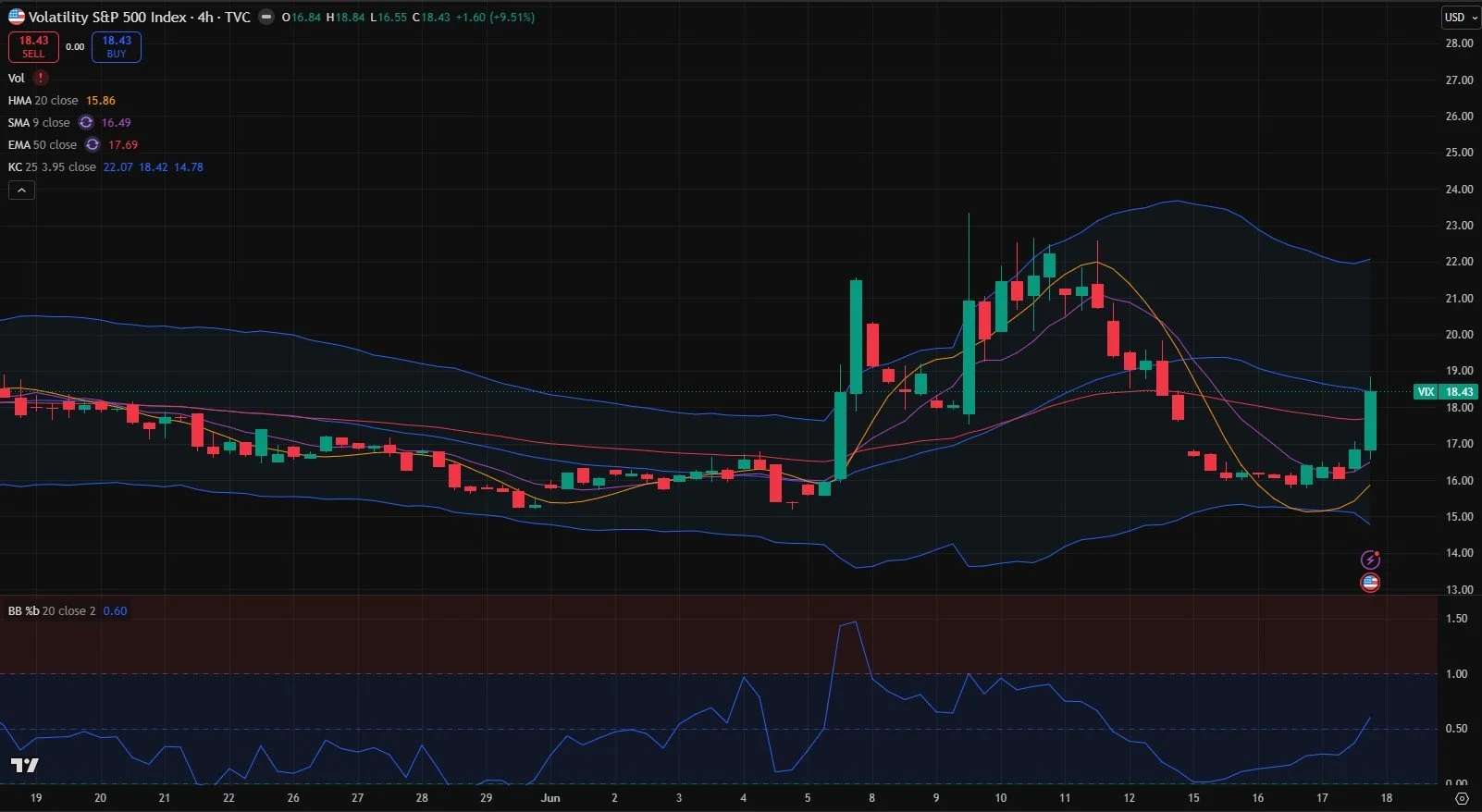
Task: Click the 15 date on the time axis
Action: [1193, 797]
